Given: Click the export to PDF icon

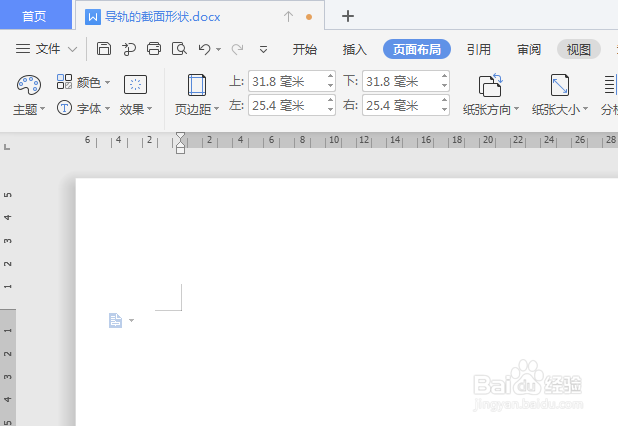Looking at the screenshot, I should (x=129, y=49).
